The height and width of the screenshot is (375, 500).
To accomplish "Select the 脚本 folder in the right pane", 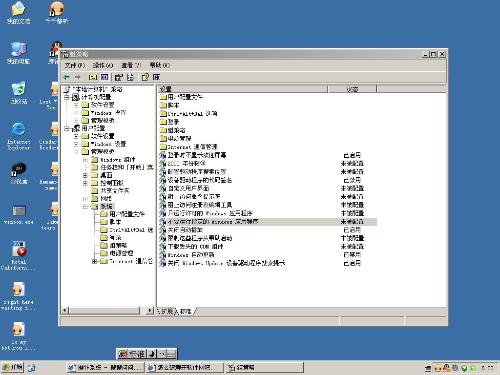I will point(173,105).
